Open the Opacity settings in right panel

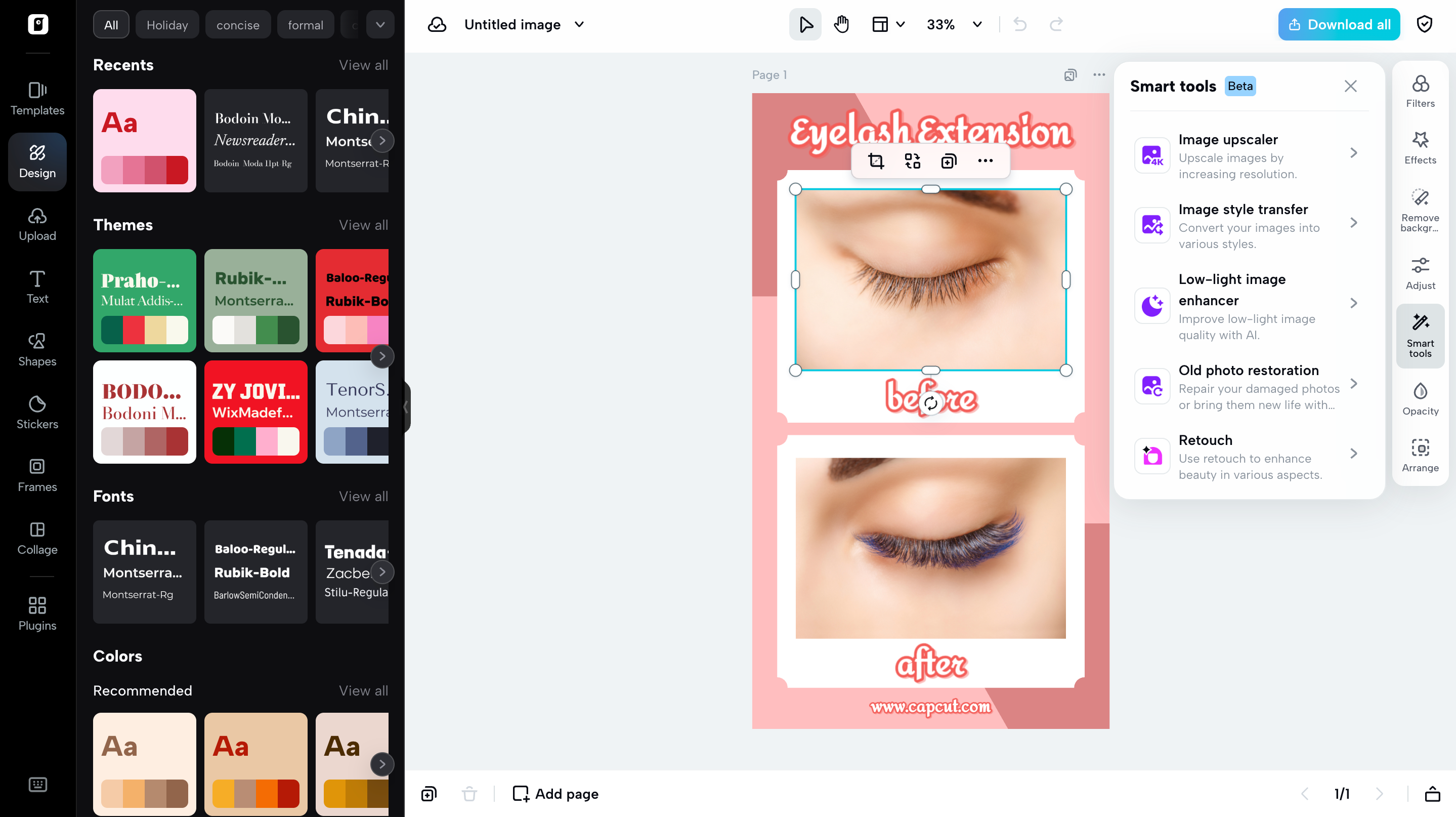point(1421,398)
